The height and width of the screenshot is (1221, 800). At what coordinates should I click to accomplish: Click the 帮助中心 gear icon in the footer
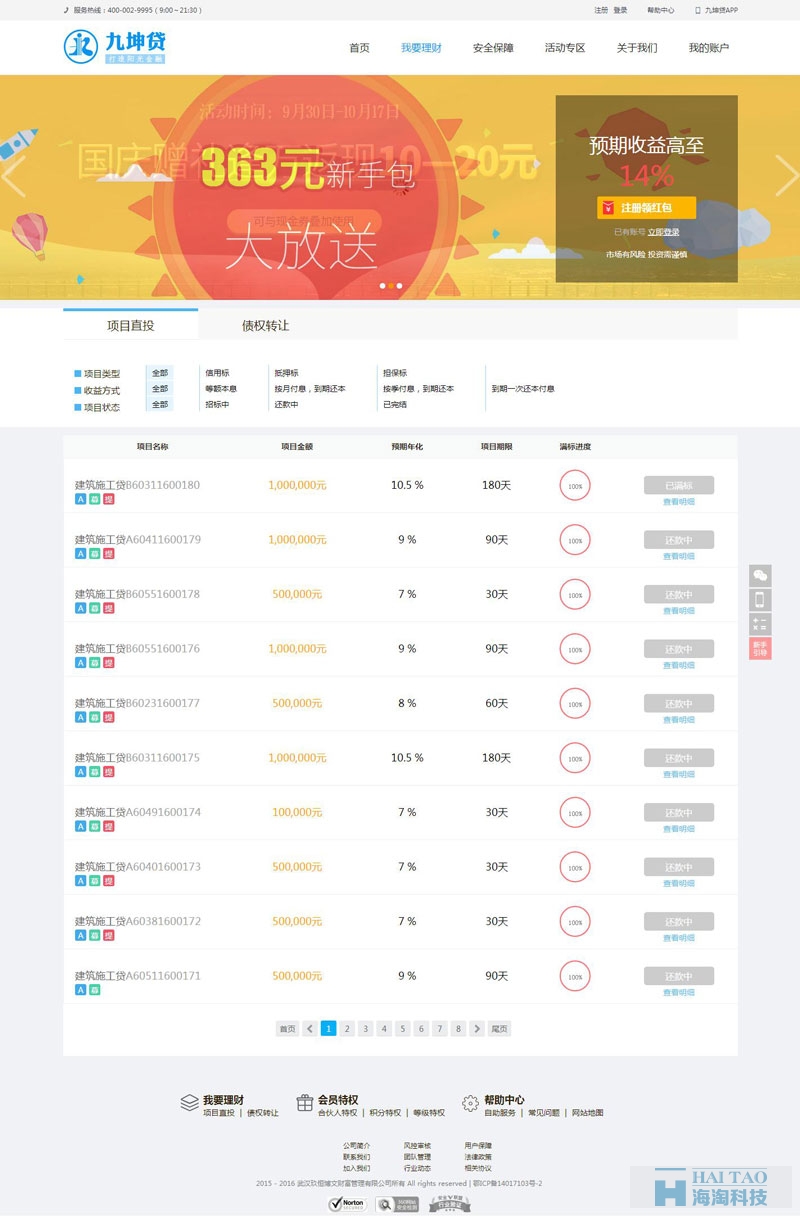click(470, 1103)
